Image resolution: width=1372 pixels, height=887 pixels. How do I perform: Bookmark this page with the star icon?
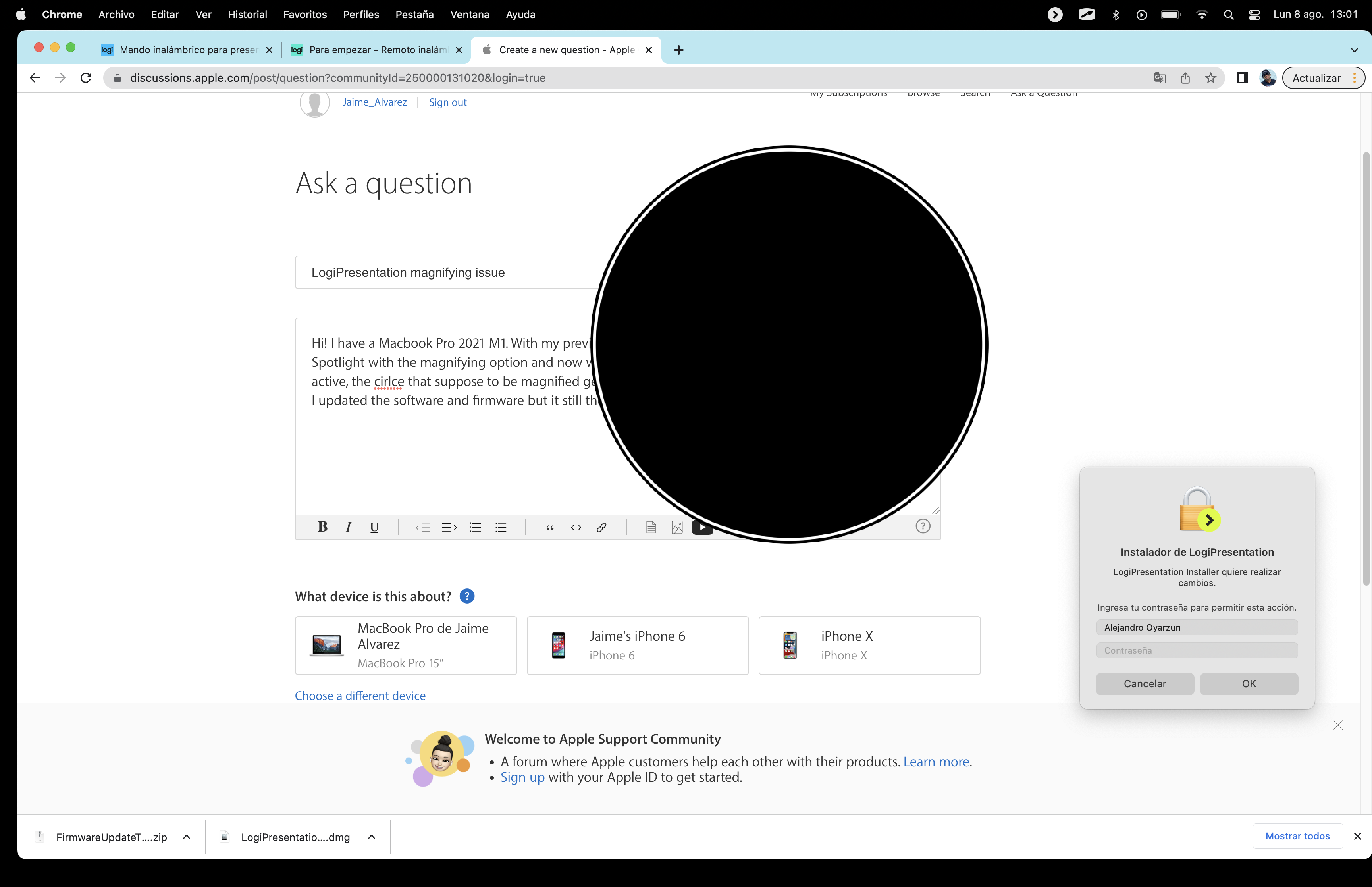[1210, 78]
